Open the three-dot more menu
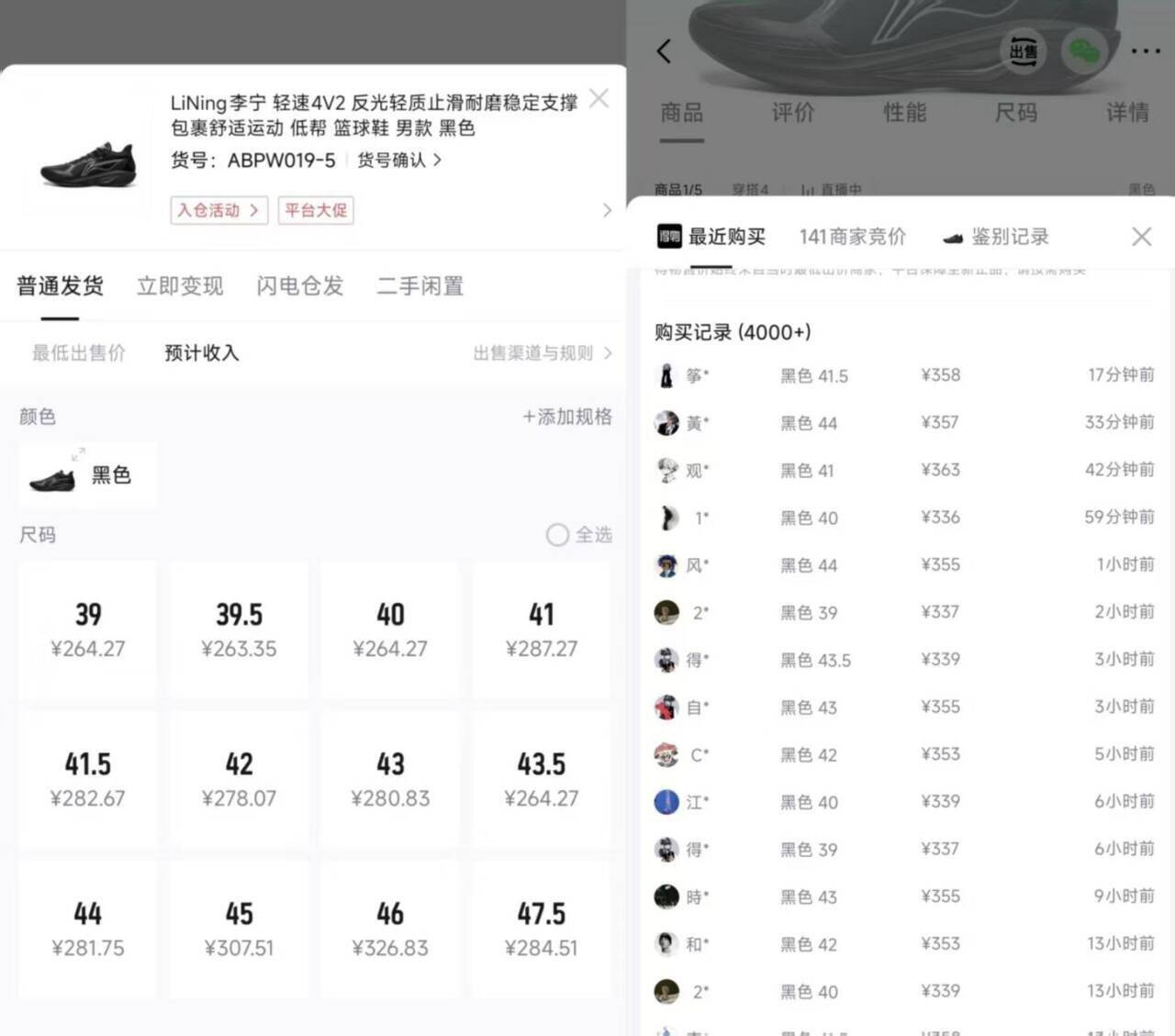 tap(1146, 51)
